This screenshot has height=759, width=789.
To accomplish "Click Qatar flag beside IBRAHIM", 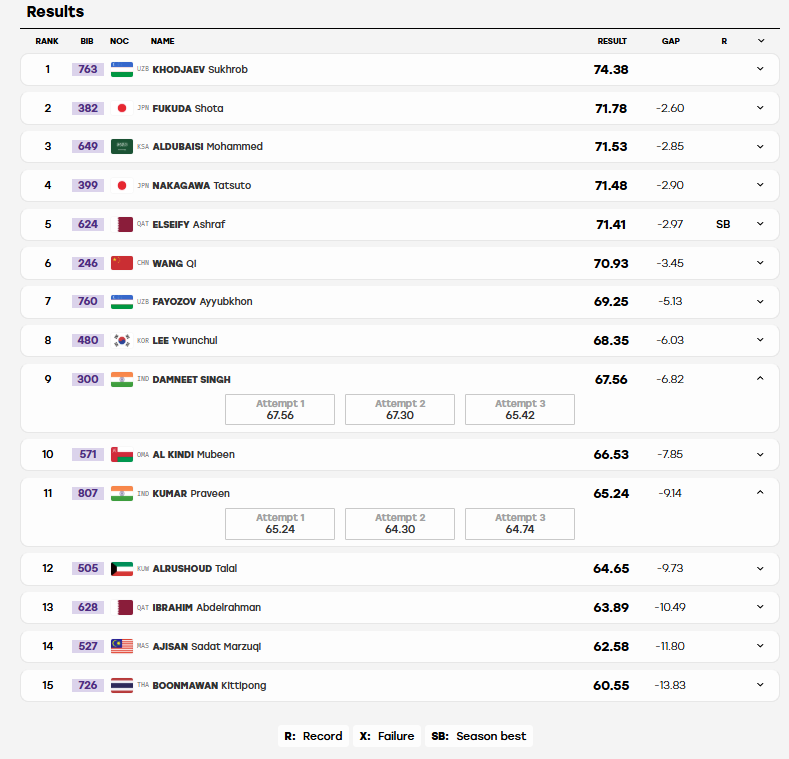I will tap(122, 608).
